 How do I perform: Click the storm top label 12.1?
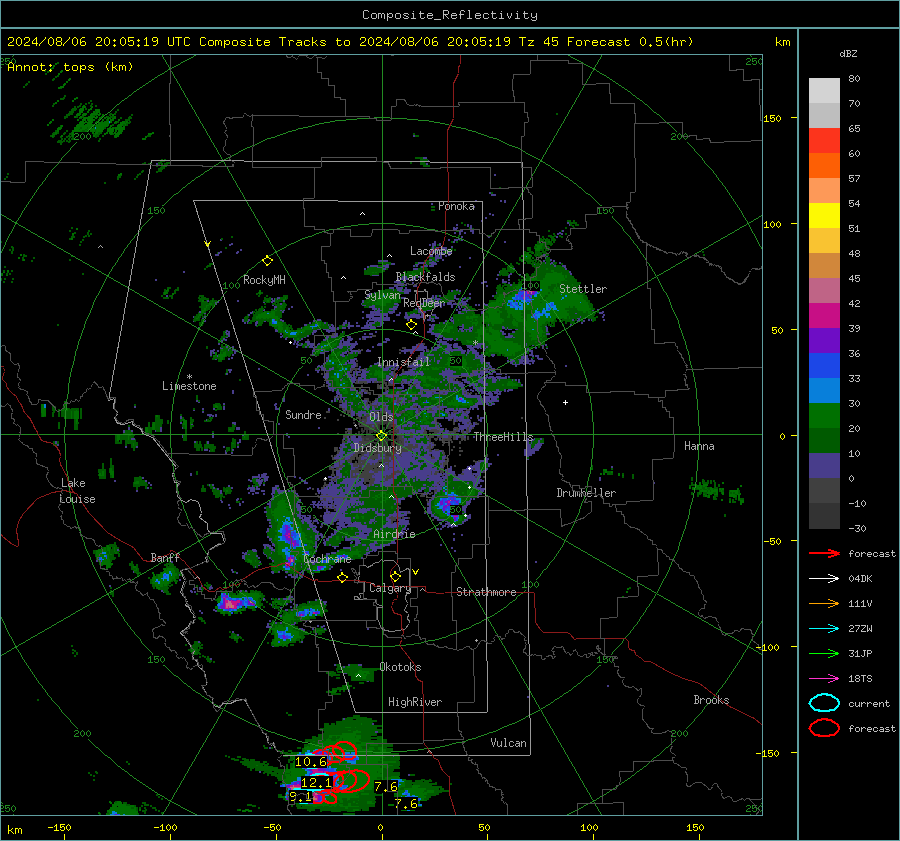316,782
